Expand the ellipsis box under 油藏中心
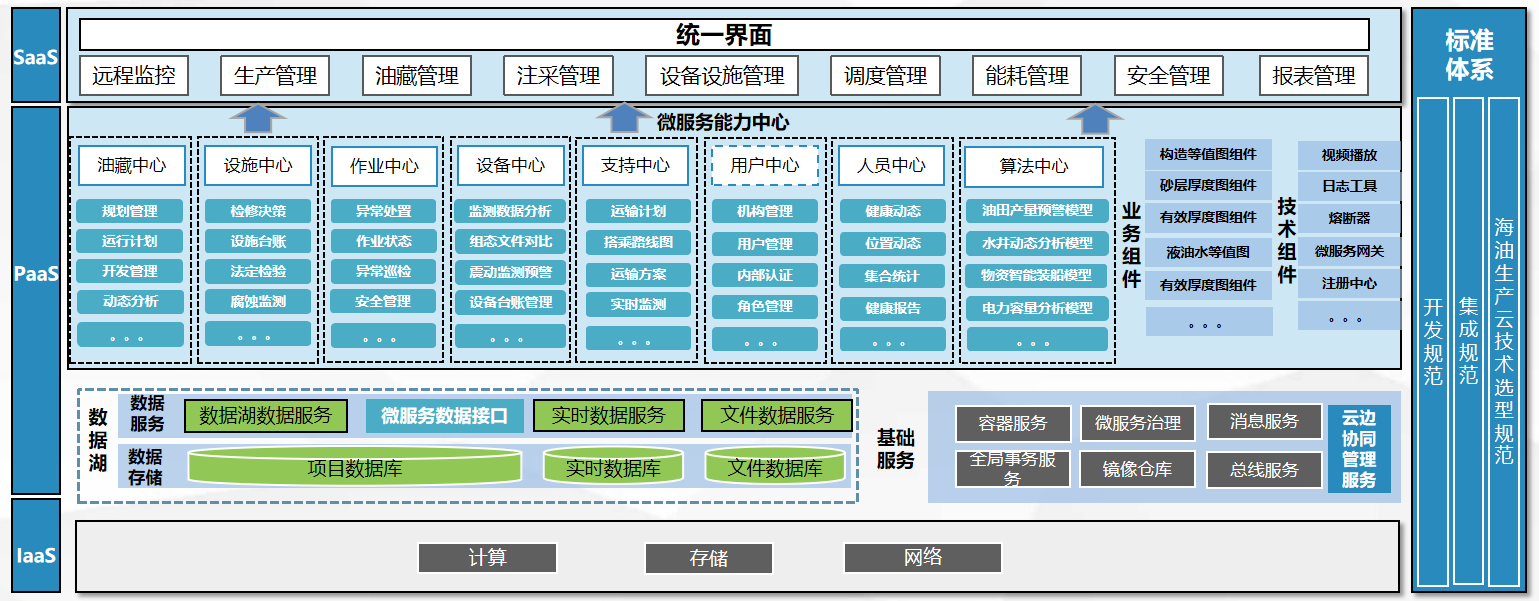This screenshot has height=601, width=1539. (x=129, y=335)
